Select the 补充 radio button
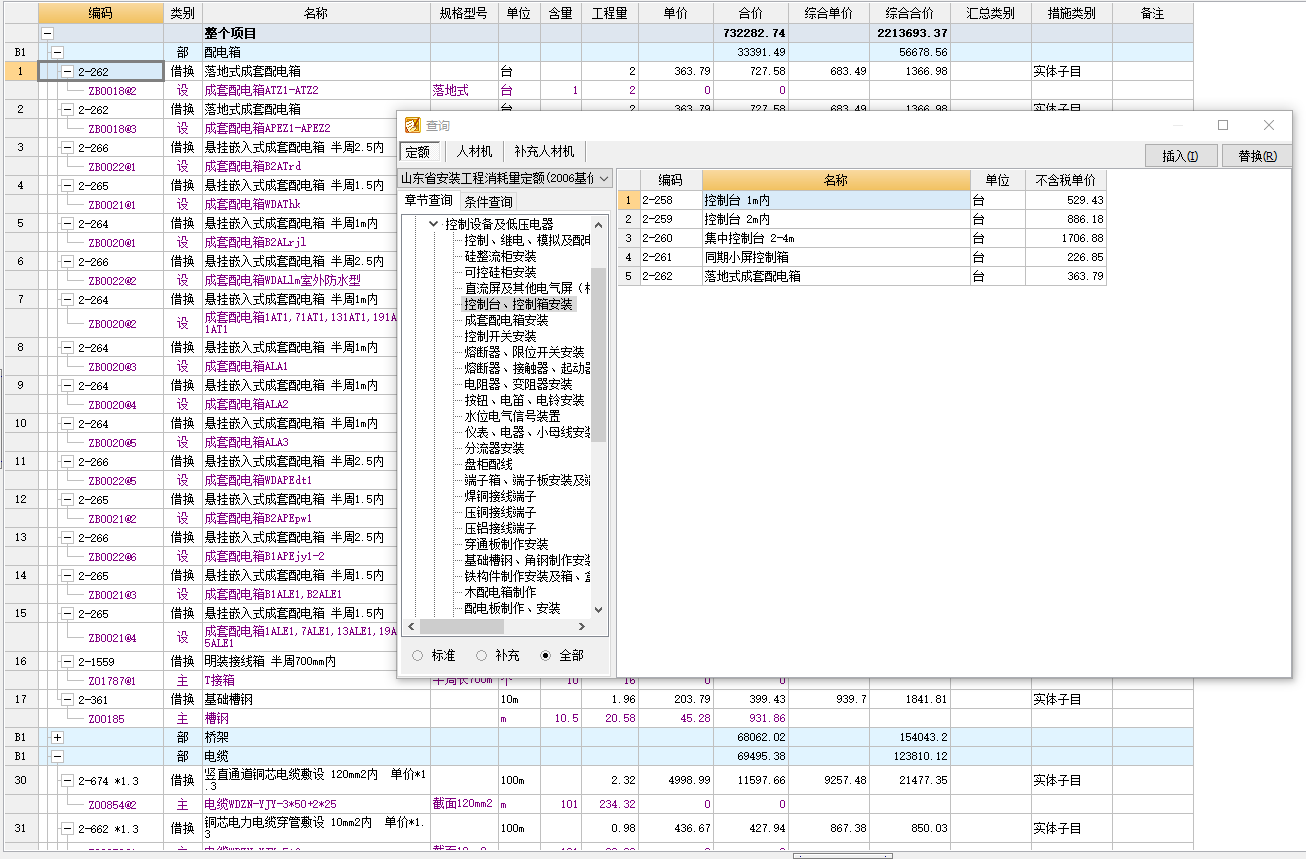1306x859 pixels. 482,655
